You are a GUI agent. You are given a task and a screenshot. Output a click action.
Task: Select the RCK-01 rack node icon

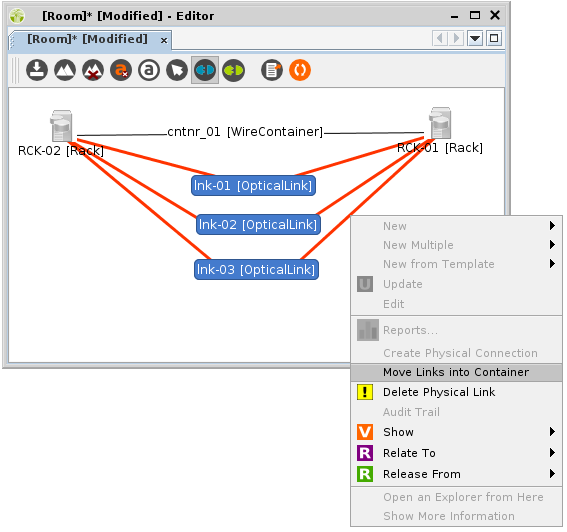pyautogui.click(x=440, y=123)
